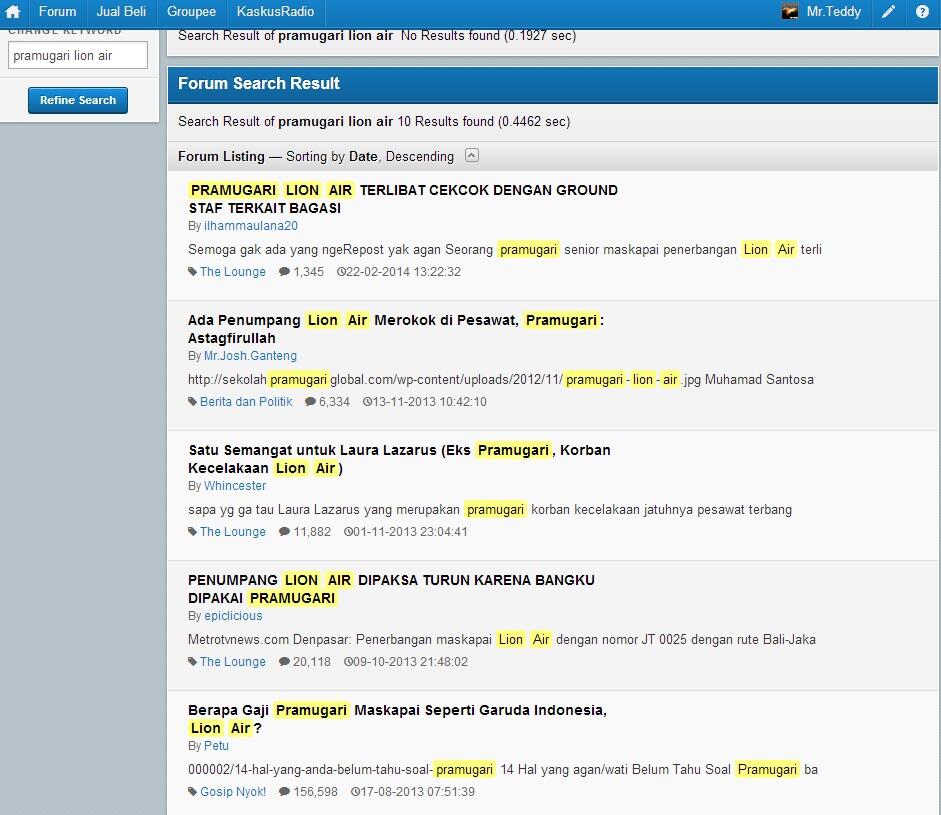
Task: Click Mr.Teddy username in navbar
Action: (834, 12)
